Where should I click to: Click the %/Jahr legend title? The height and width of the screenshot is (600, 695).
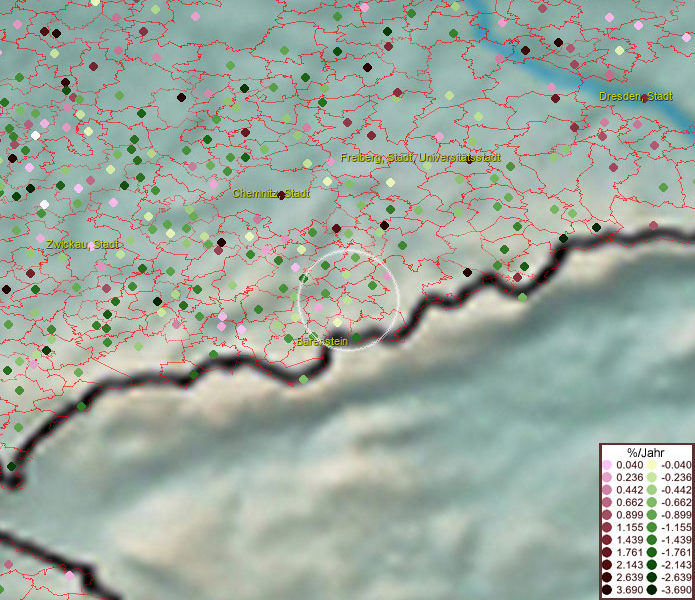[x=644, y=451]
